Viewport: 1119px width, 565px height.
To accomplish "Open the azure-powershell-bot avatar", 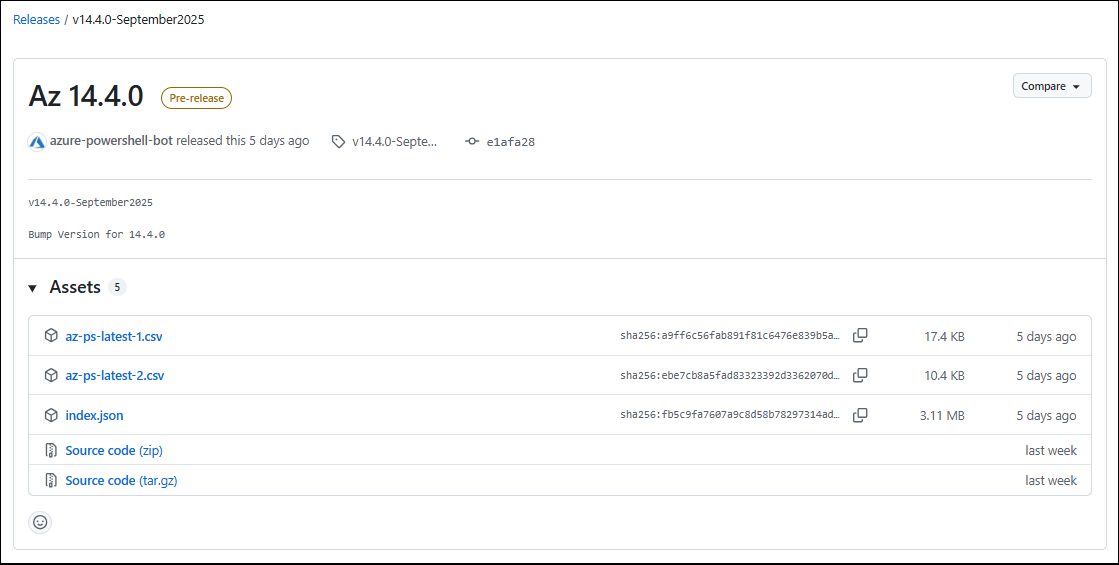I will 37,141.
